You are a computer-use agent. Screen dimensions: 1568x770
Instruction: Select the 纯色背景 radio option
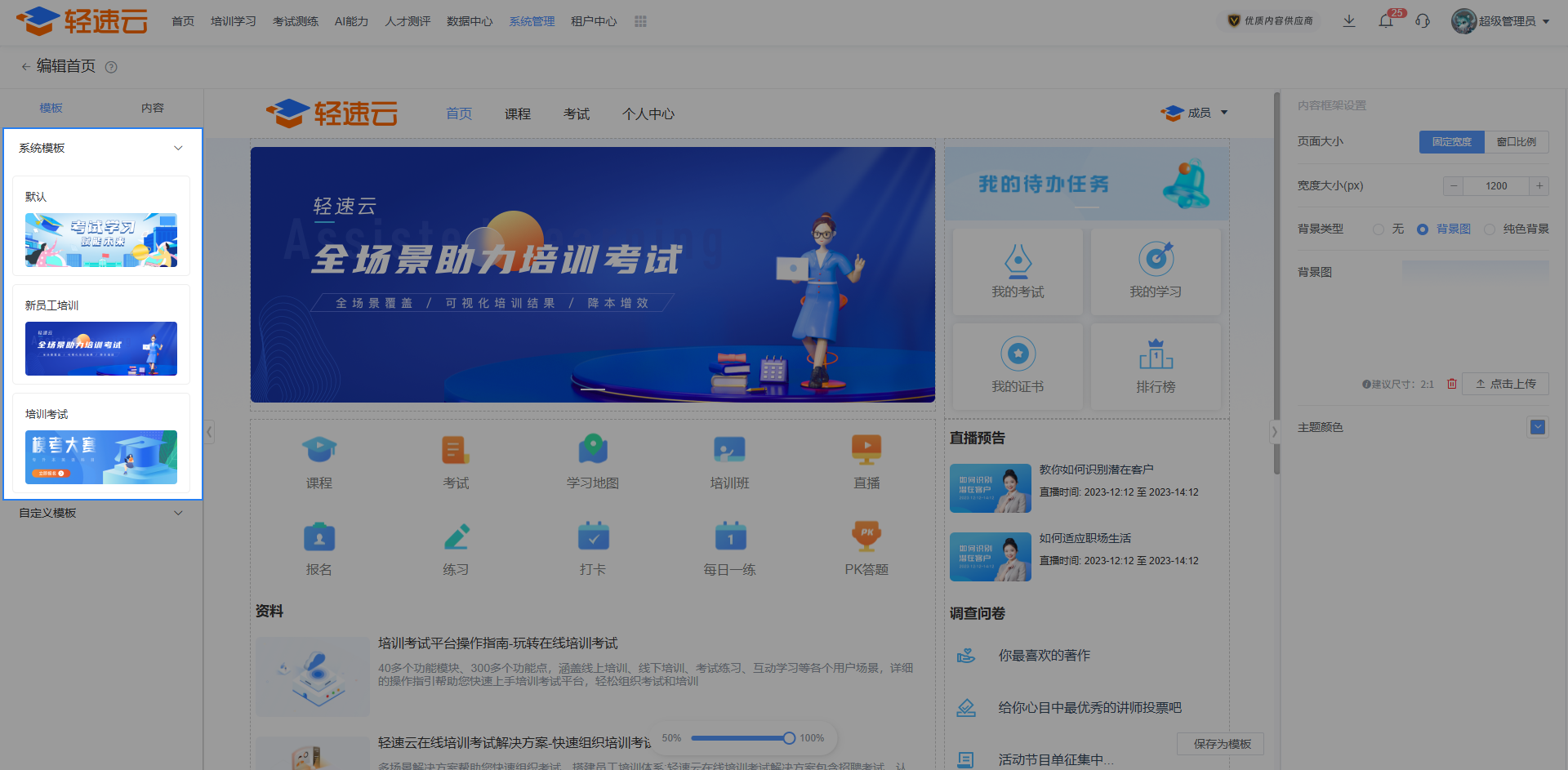tap(1490, 229)
